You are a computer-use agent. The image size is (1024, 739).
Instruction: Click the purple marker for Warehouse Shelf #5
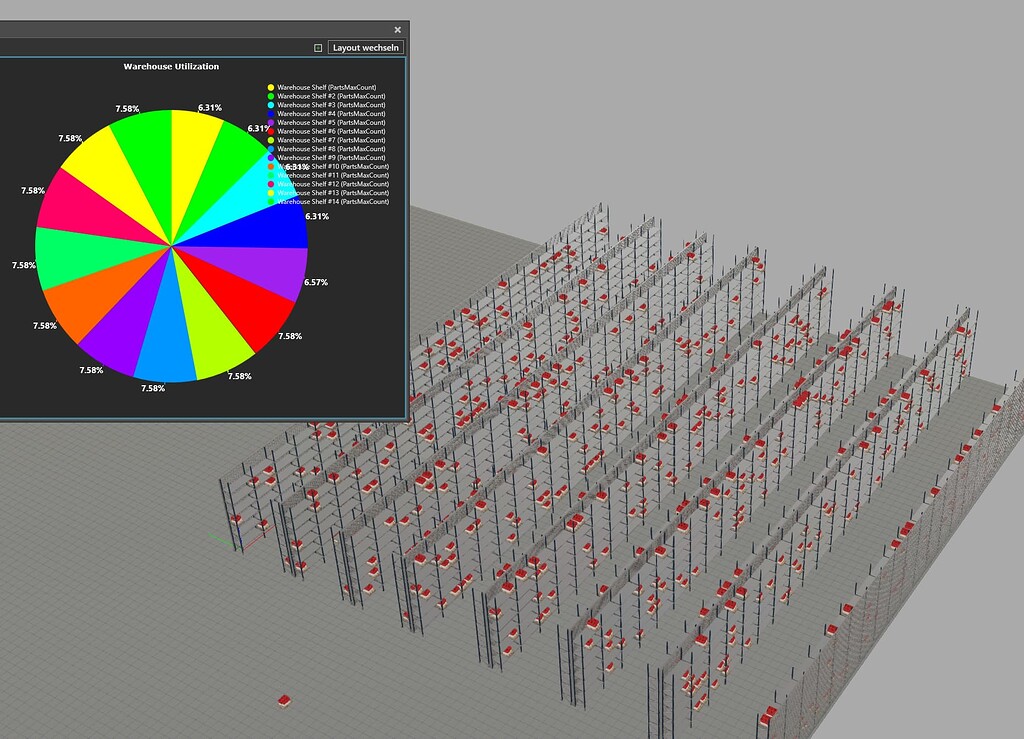point(270,122)
